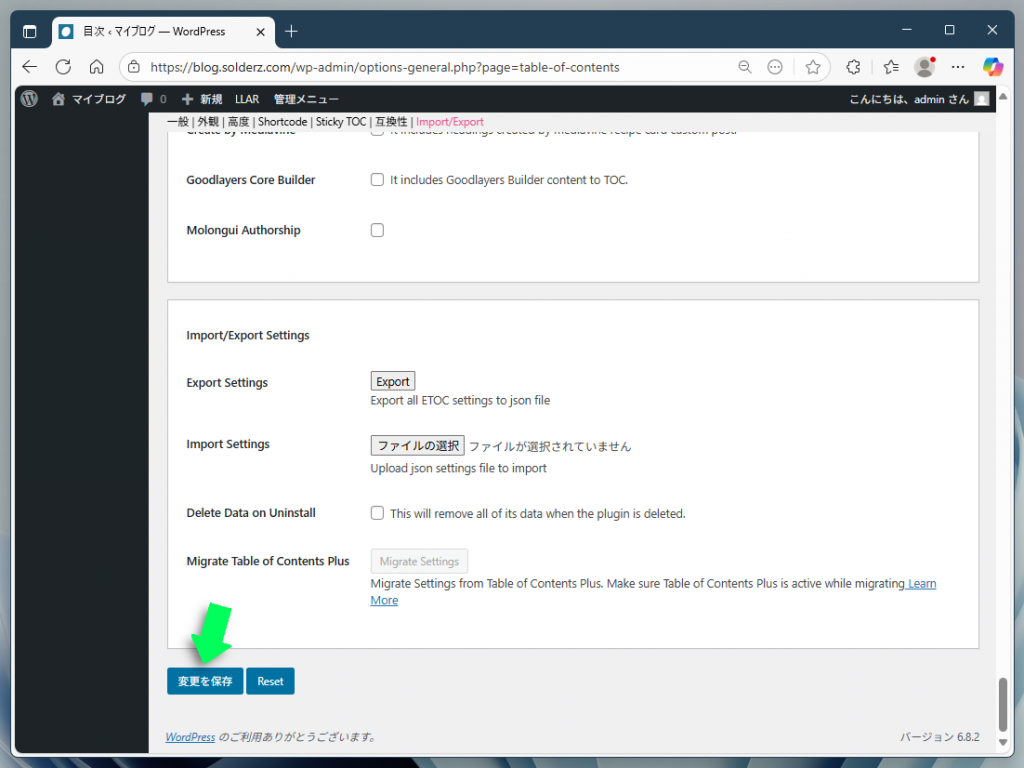Screen dimensions: 1024x768
Task: Open the 新規 menu in admin bar
Action: point(202,99)
